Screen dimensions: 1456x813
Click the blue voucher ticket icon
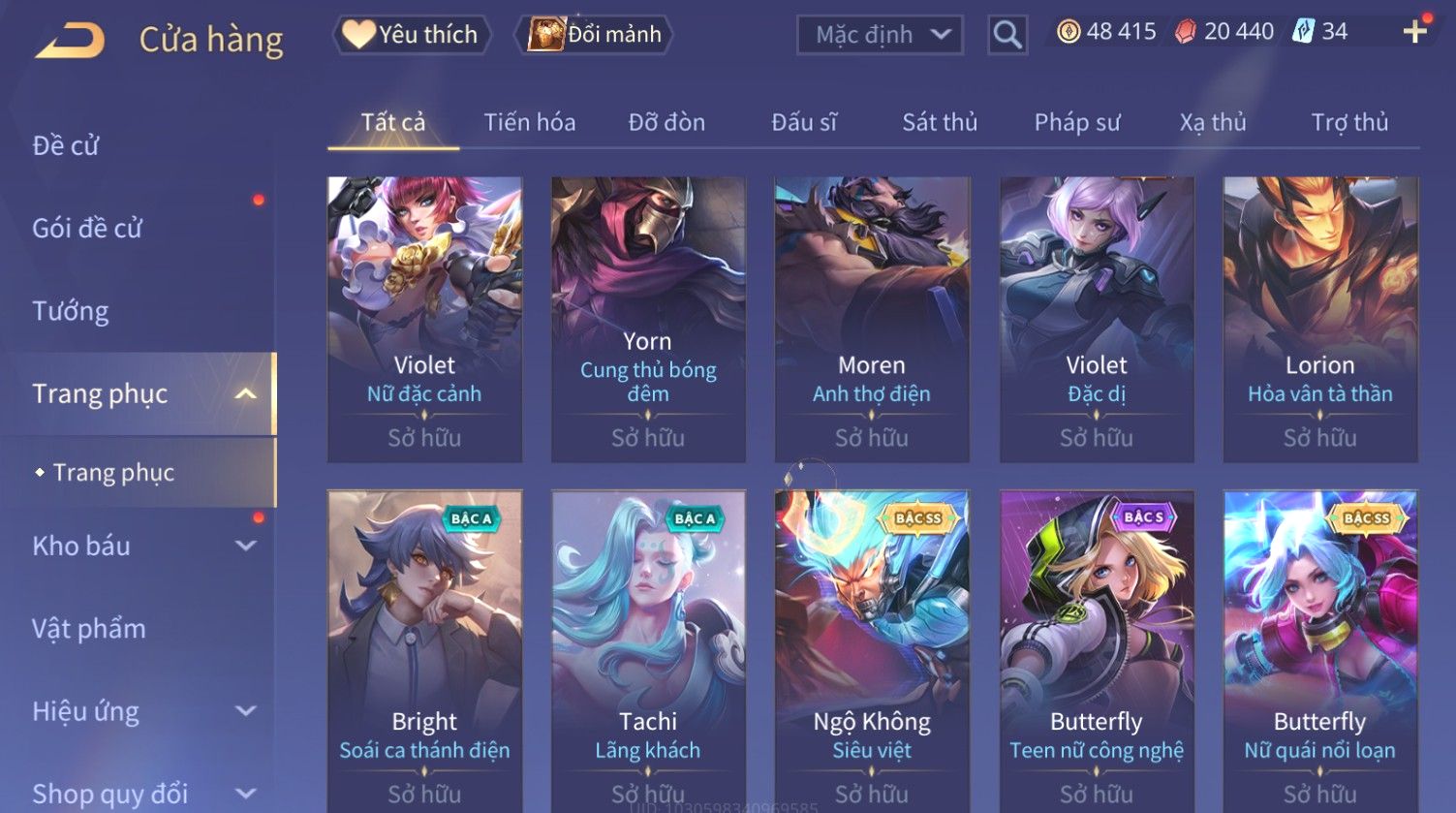[1303, 32]
